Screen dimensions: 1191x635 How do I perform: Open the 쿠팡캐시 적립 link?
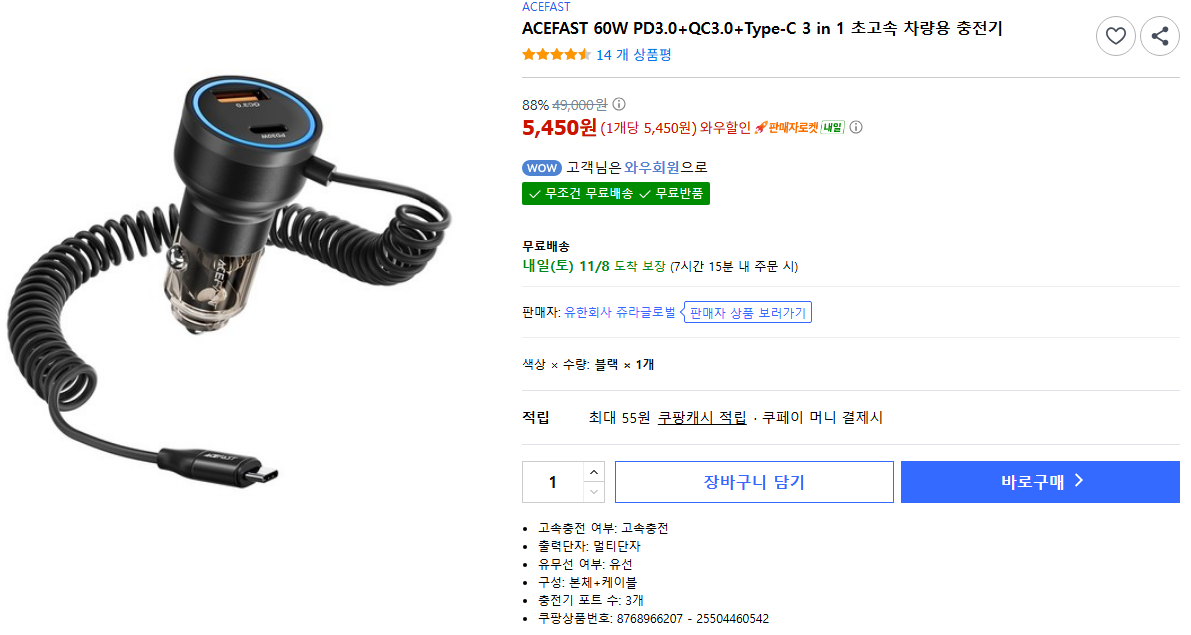coord(702,418)
